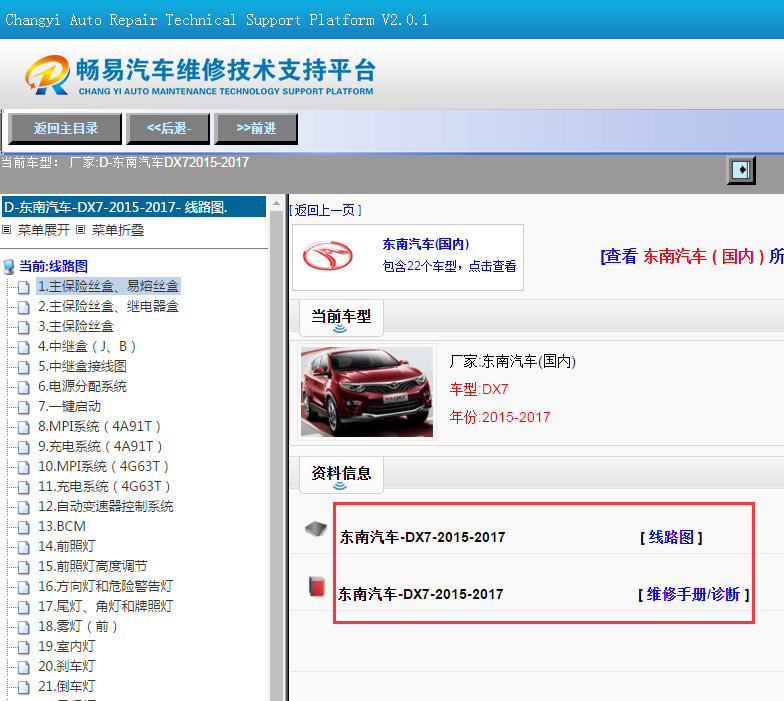
Task: Click the panel toggle arrow icon at right
Action: tap(741, 170)
